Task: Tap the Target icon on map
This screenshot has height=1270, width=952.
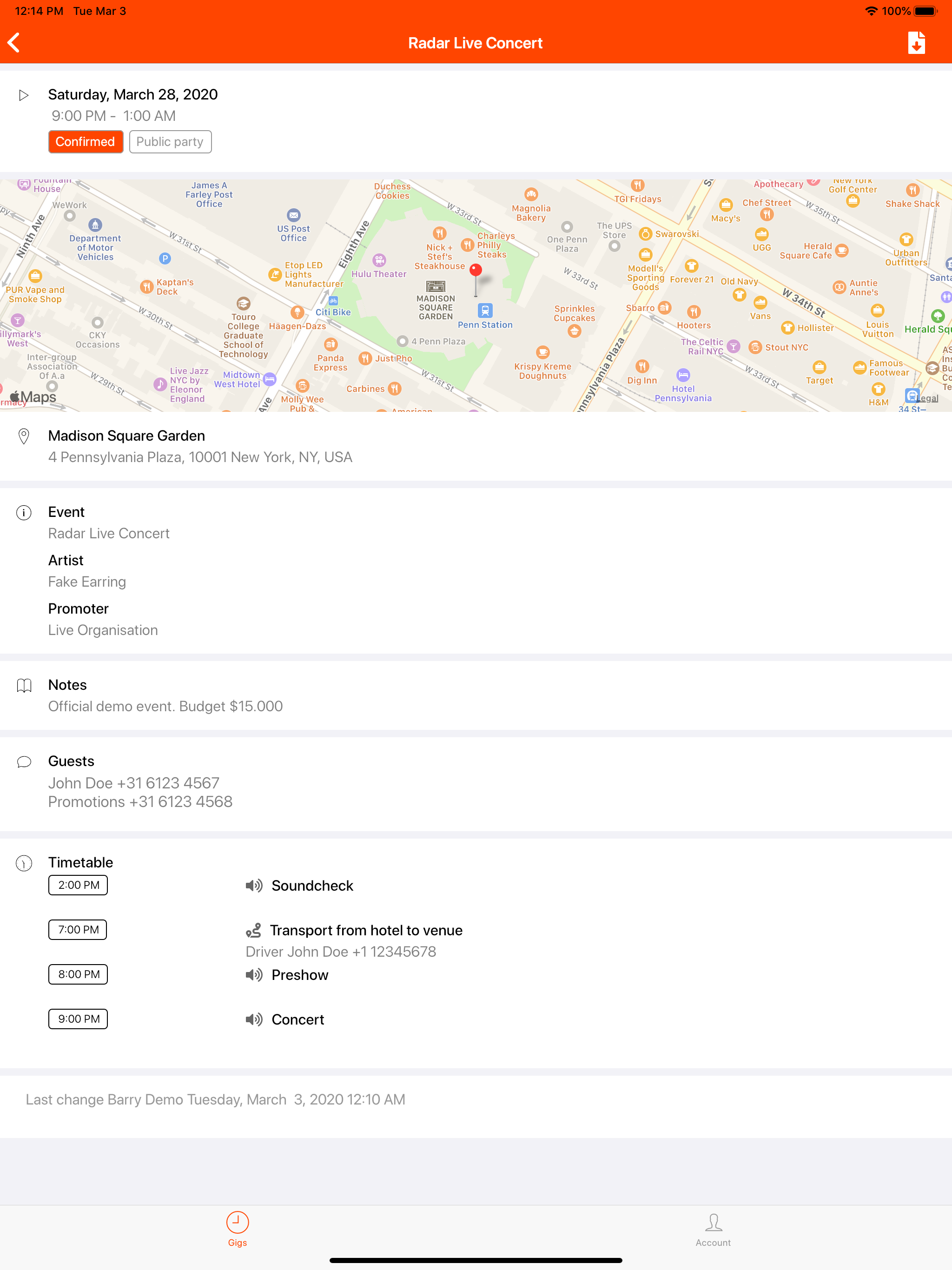Action: click(820, 367)
